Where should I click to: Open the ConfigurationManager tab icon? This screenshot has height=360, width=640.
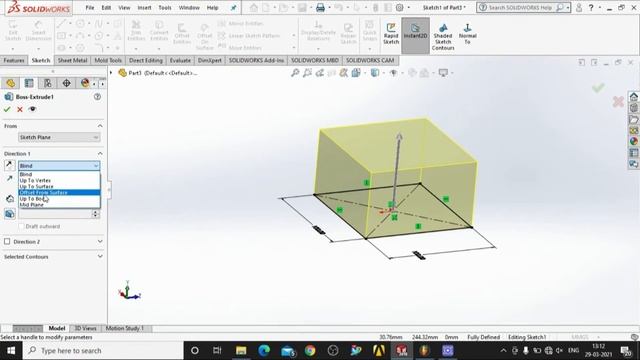[48, 83]
